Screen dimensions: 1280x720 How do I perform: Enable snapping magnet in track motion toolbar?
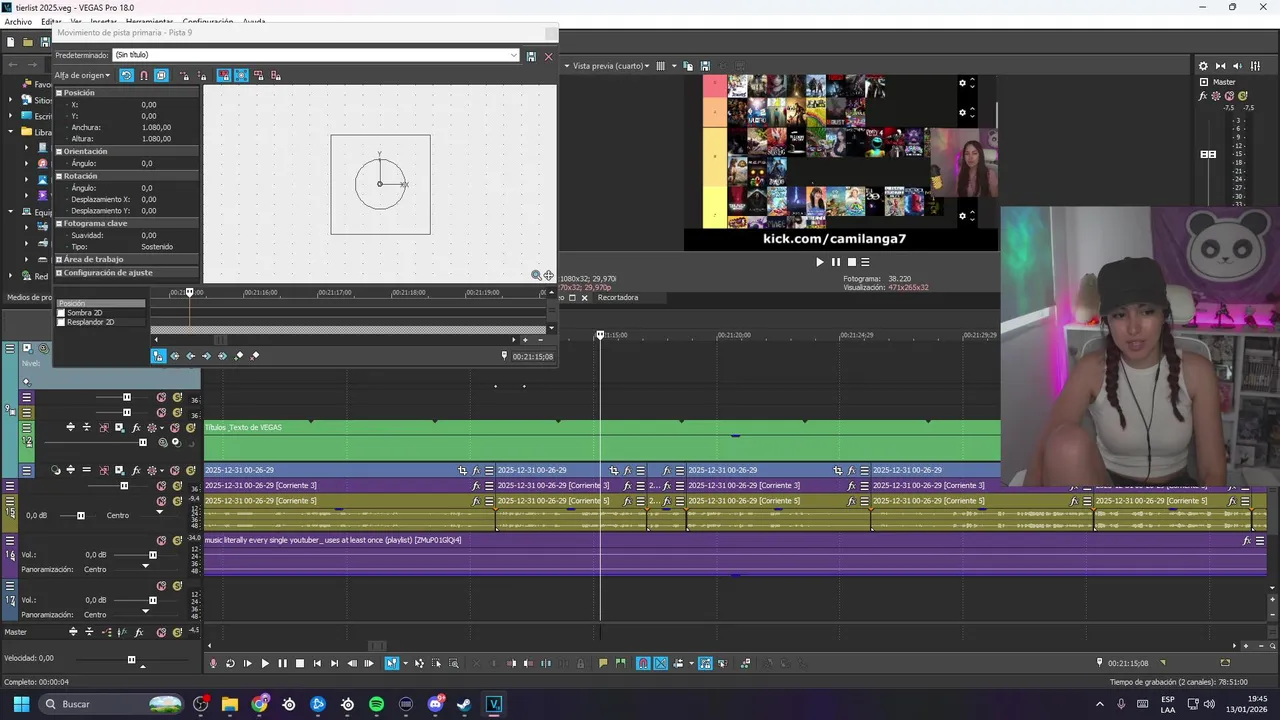(x=144, y=75)
